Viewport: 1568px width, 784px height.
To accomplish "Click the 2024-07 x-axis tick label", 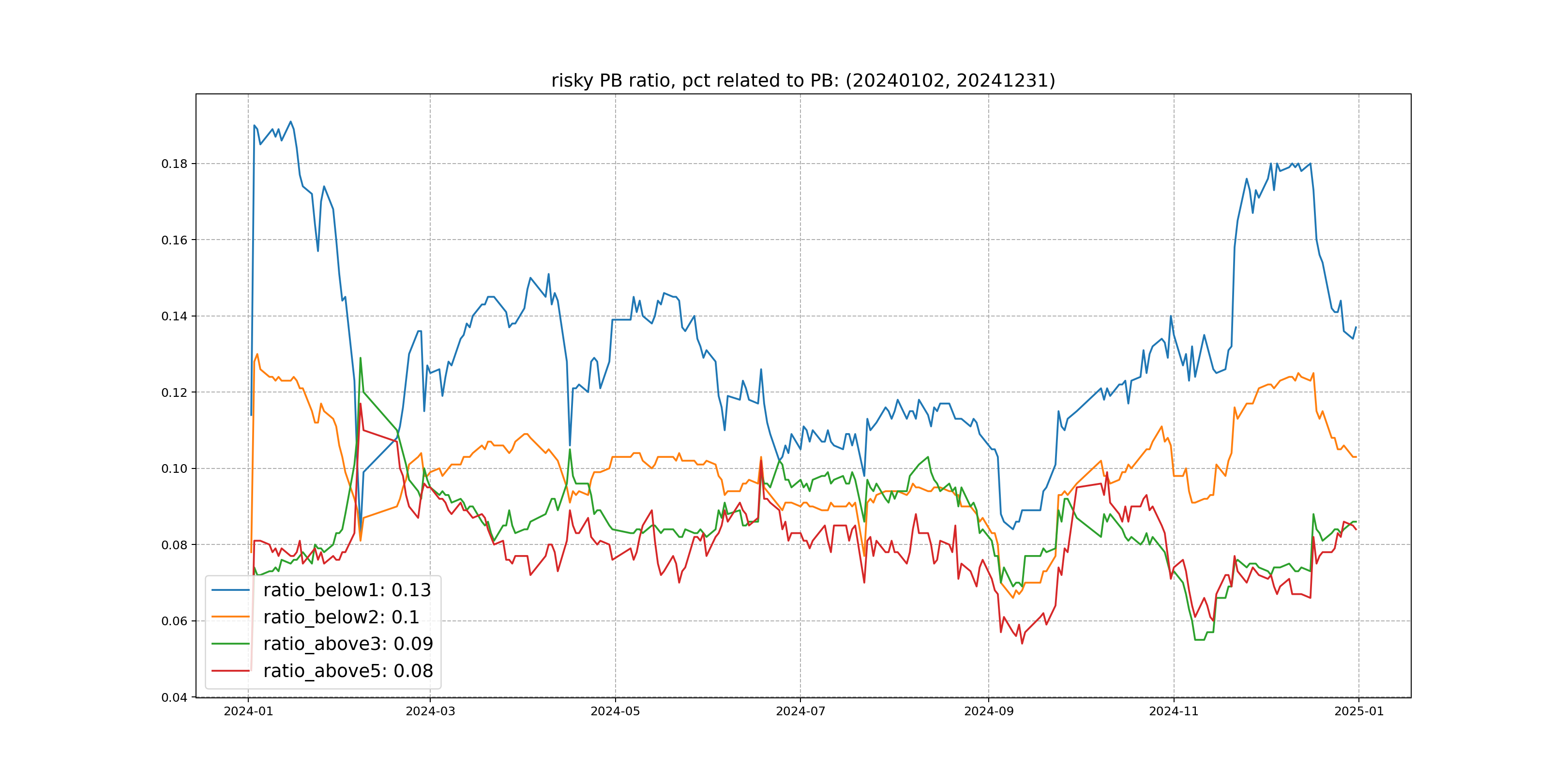I will click(800, 711).
